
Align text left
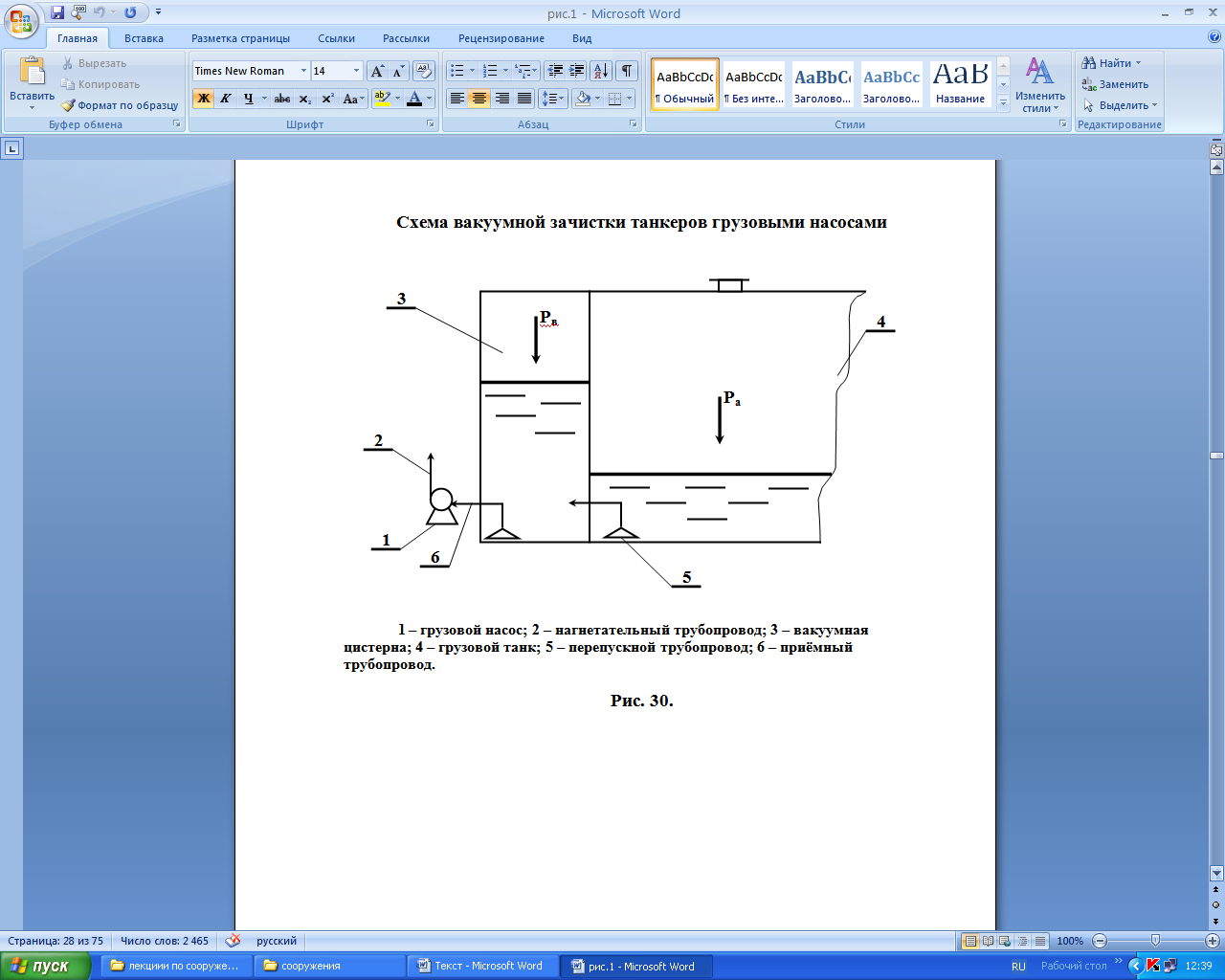tap(457, 99)
